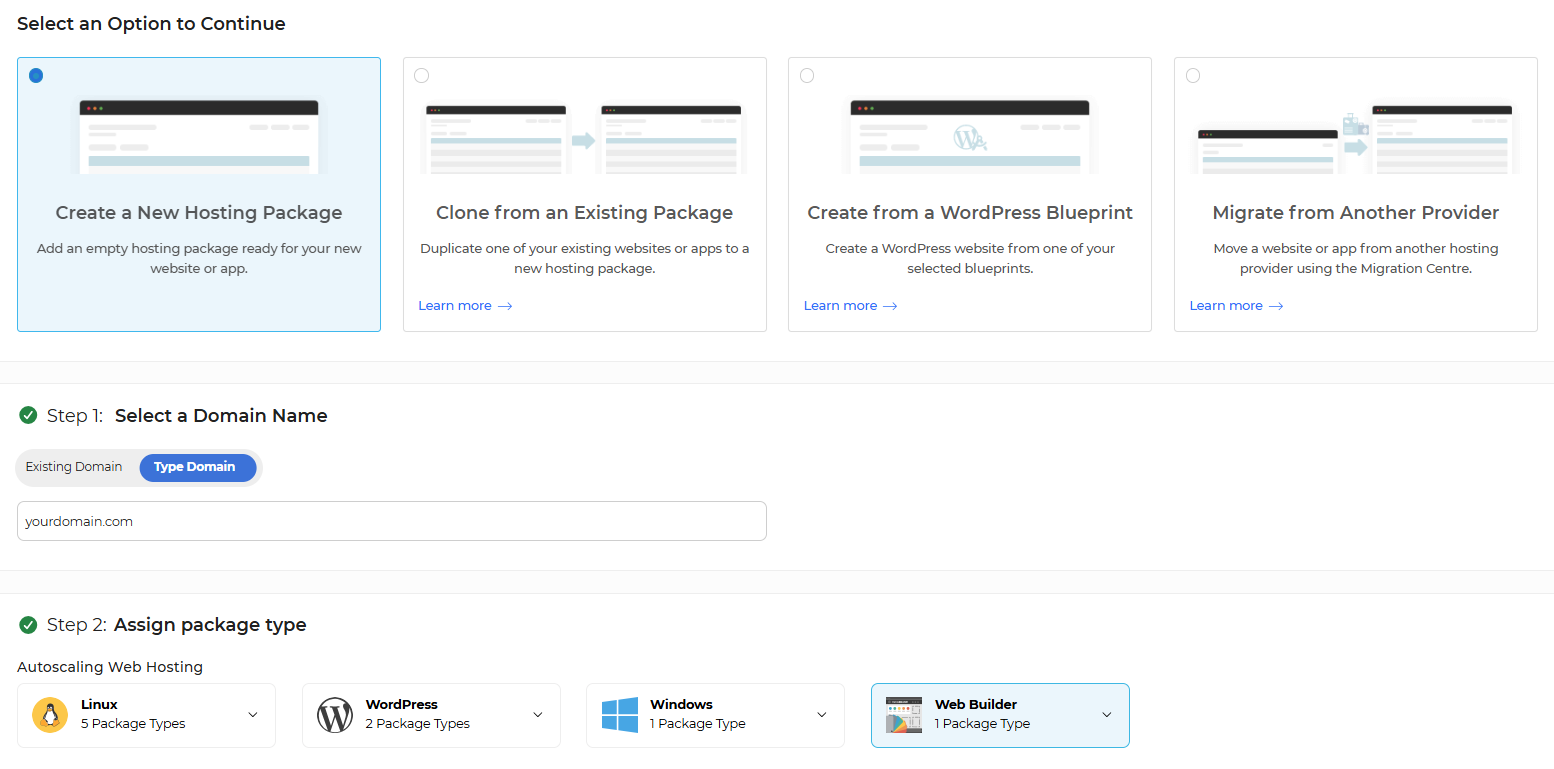Image resolution: width=1554 pixels, height=769 pixels.
Task: Click the 5 Package Types text under Linux
Action: (x=133, y=724)
